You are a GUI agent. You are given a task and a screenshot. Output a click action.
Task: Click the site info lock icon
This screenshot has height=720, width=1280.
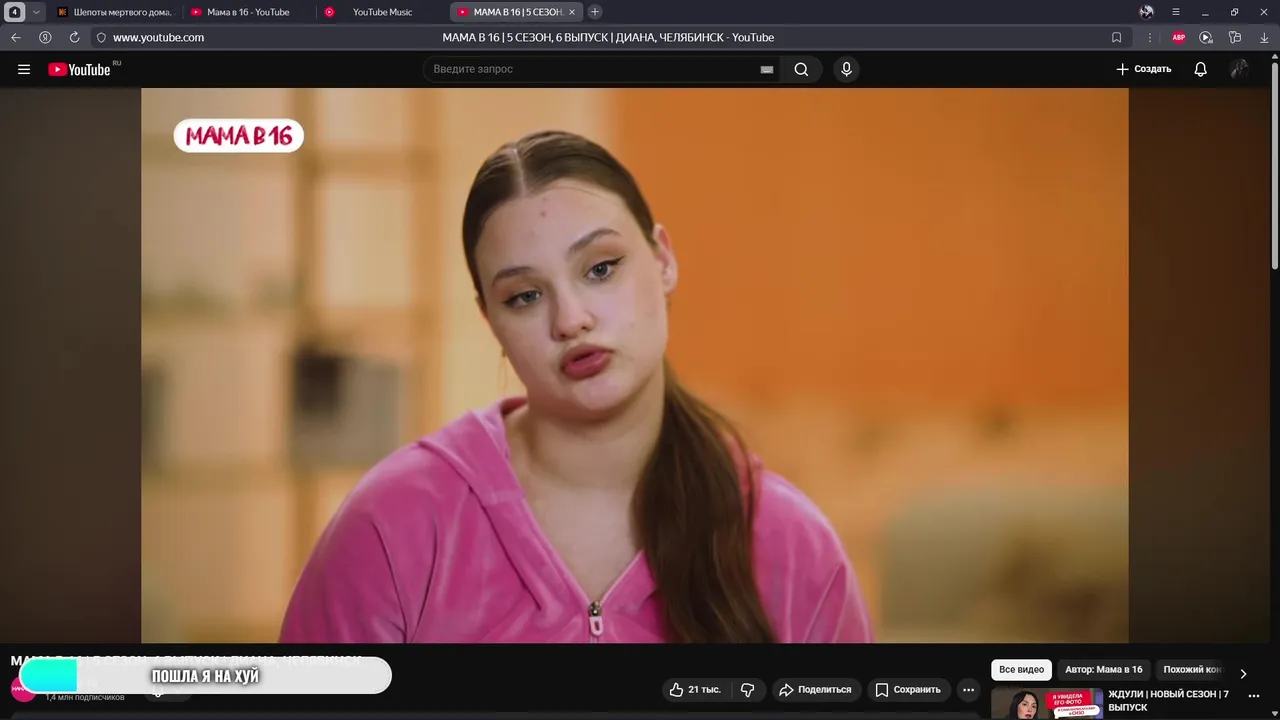[101, 37]
